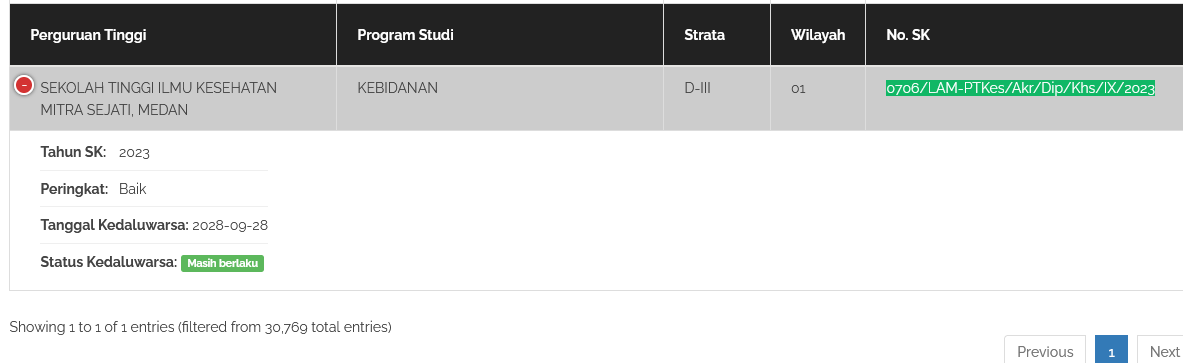Screen dimensions: 1183x363
Task: Sort by No. SK column header
Action: (1025, 35)
